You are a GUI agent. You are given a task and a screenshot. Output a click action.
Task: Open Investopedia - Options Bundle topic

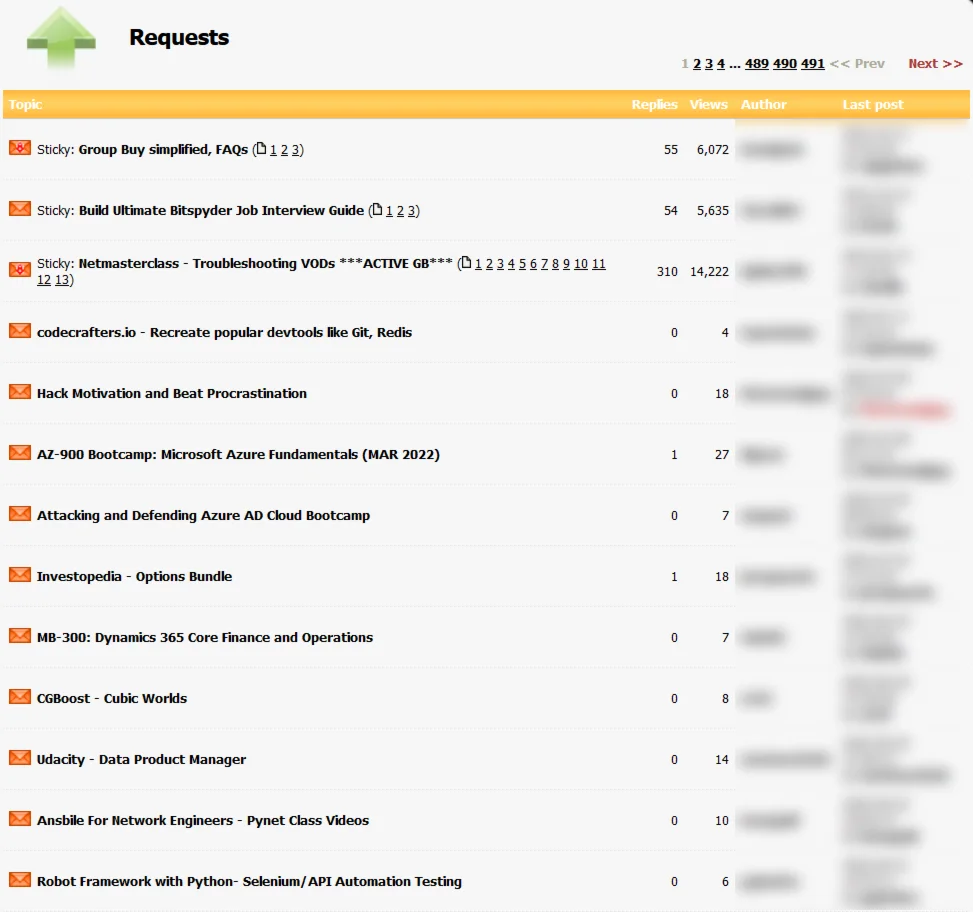[135, 576]
